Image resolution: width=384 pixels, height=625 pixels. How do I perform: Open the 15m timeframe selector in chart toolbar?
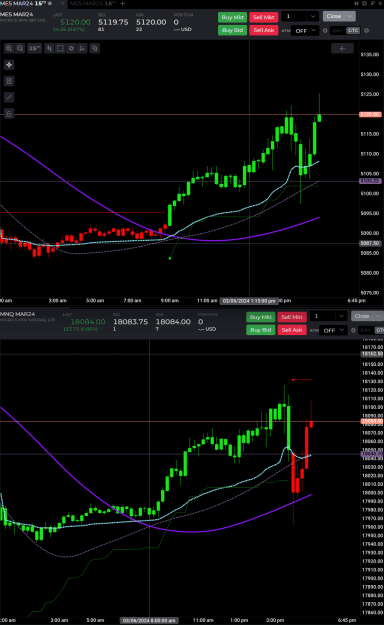34,48
